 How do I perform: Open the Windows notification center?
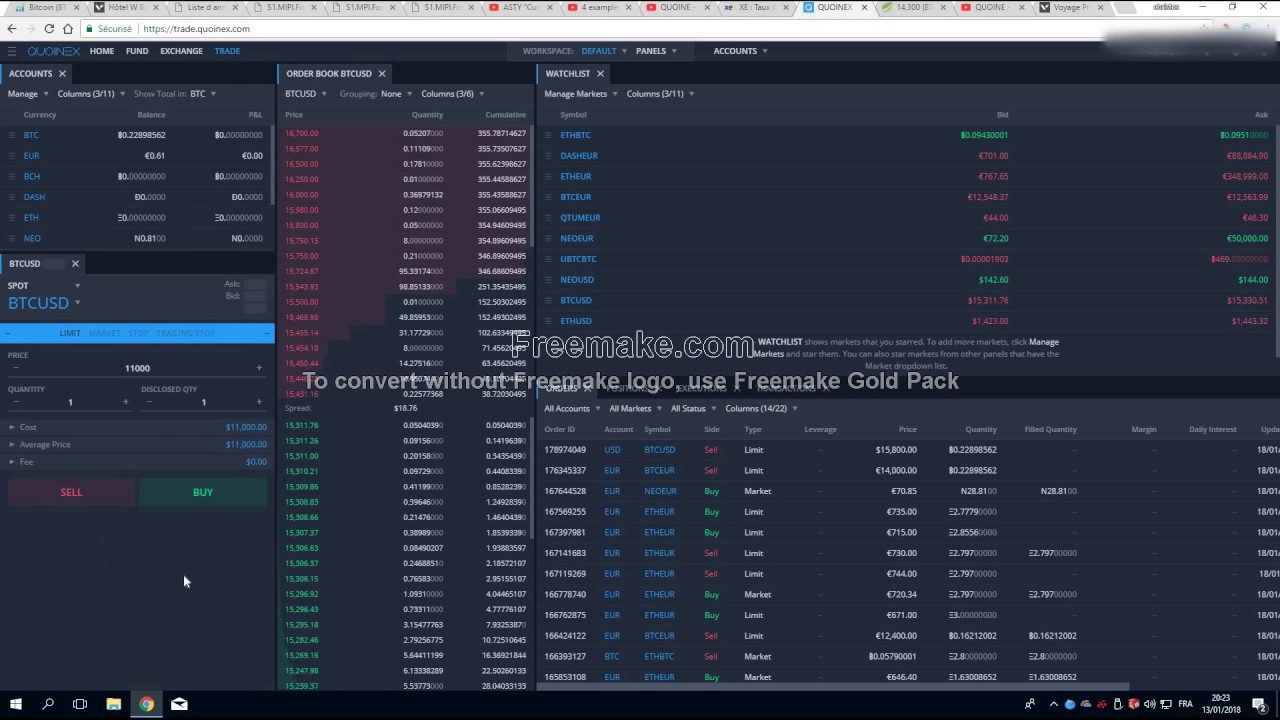point(1261,704)
